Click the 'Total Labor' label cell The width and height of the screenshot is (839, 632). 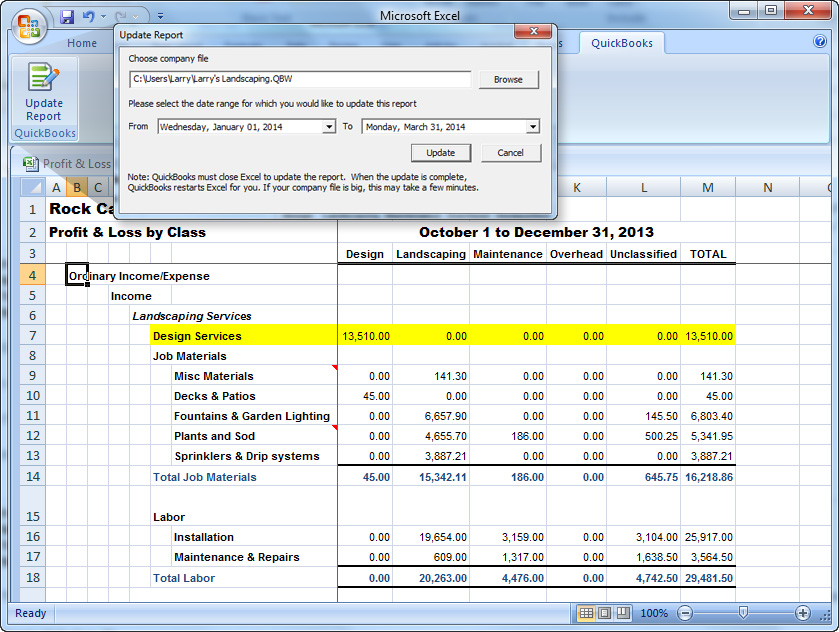184,578
